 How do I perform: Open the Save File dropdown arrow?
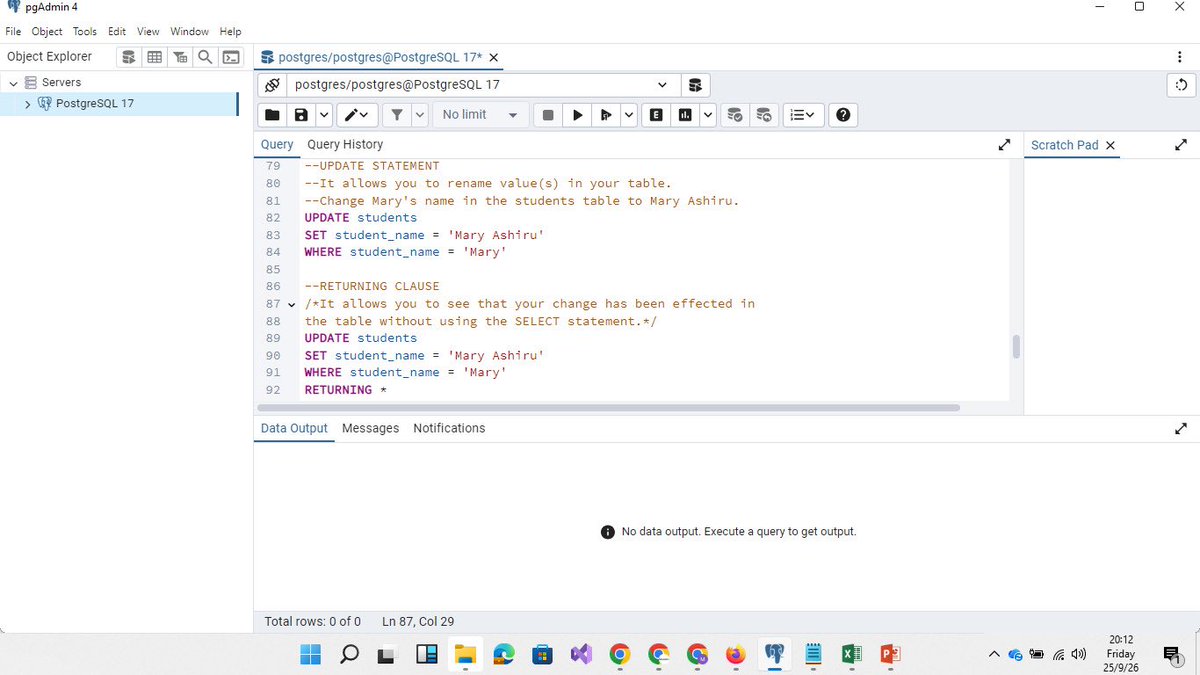(x=324, y=115)
